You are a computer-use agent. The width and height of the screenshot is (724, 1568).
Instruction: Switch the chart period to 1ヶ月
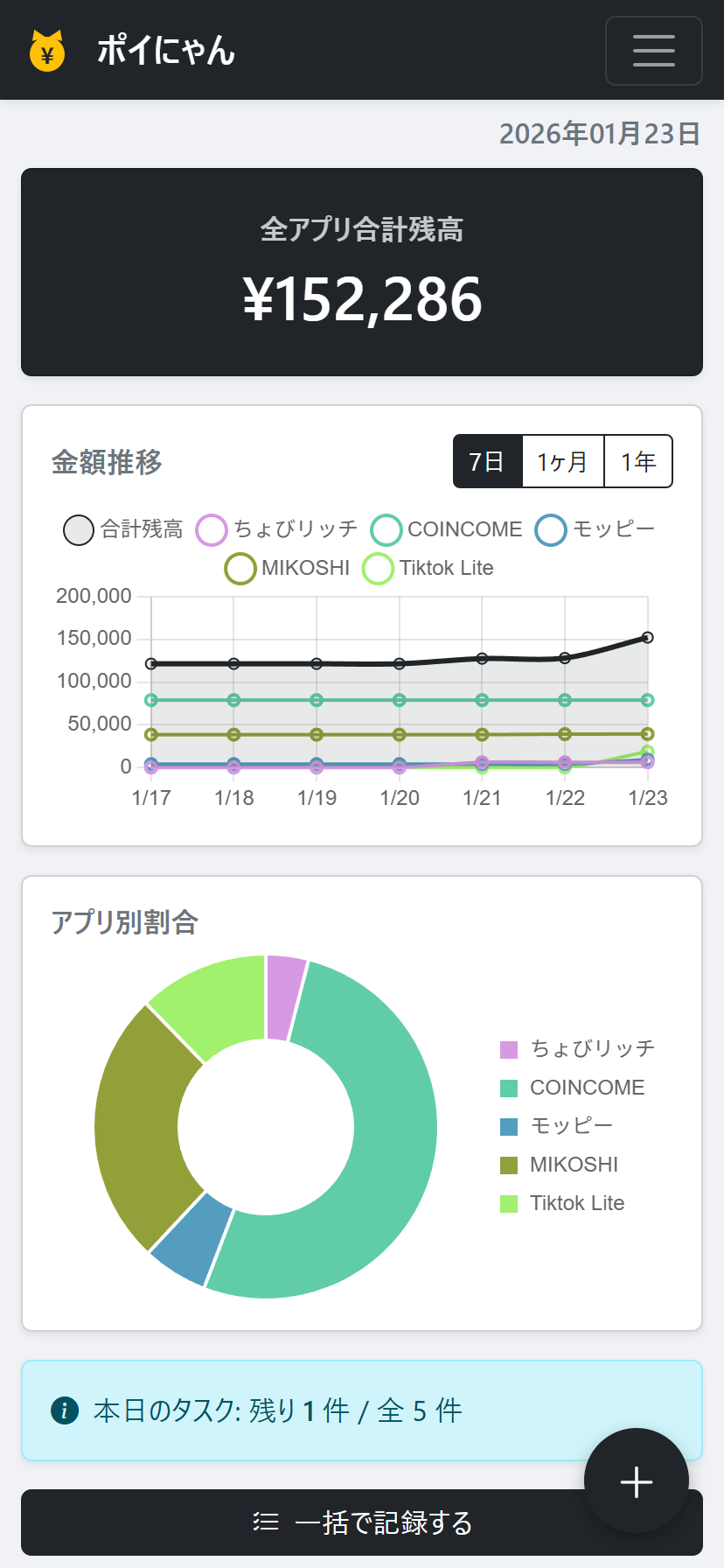[x=562, y=461]
